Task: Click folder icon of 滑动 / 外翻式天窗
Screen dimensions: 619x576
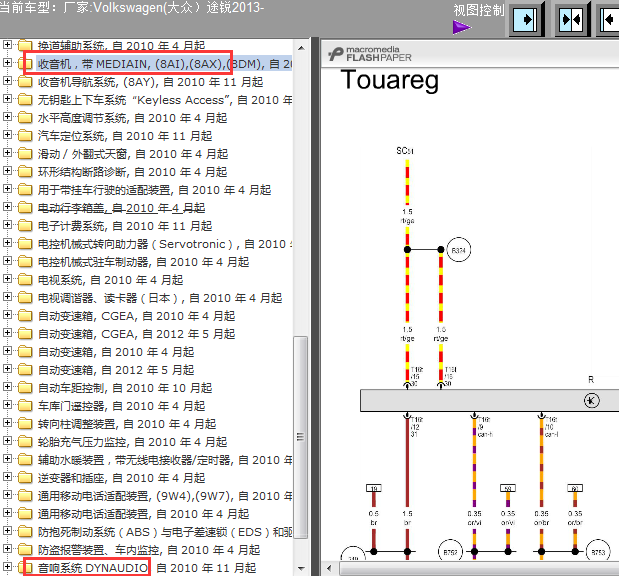Action: pos(25,154)
